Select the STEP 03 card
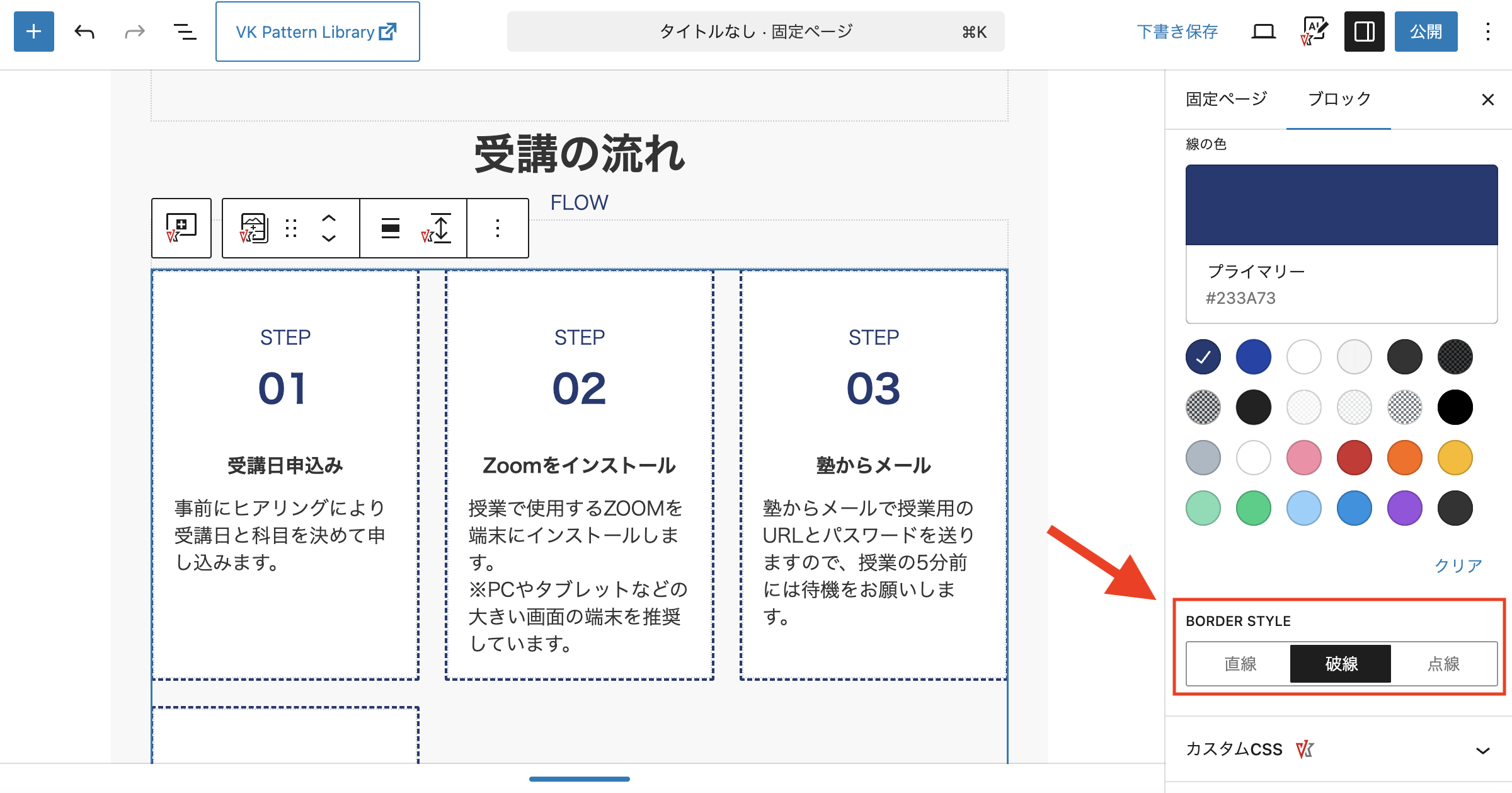 (874, 475)
